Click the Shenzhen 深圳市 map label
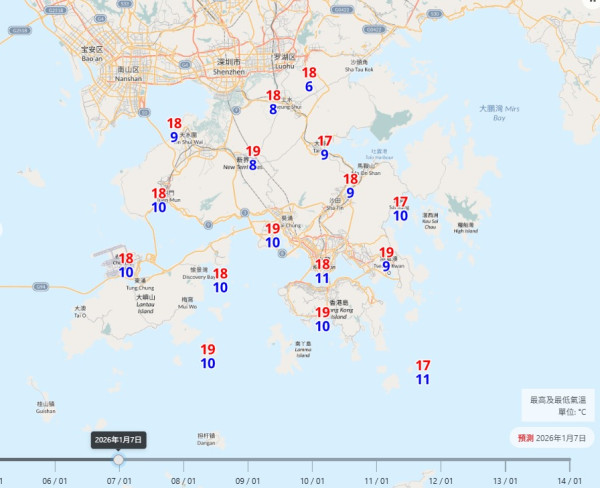600x488 pixels. coord(228,67)
